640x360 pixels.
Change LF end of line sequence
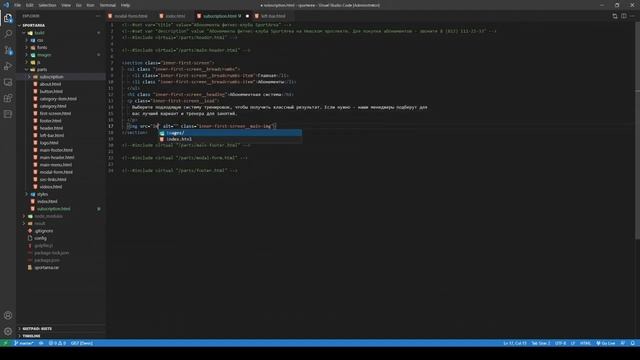click(573, 343)
